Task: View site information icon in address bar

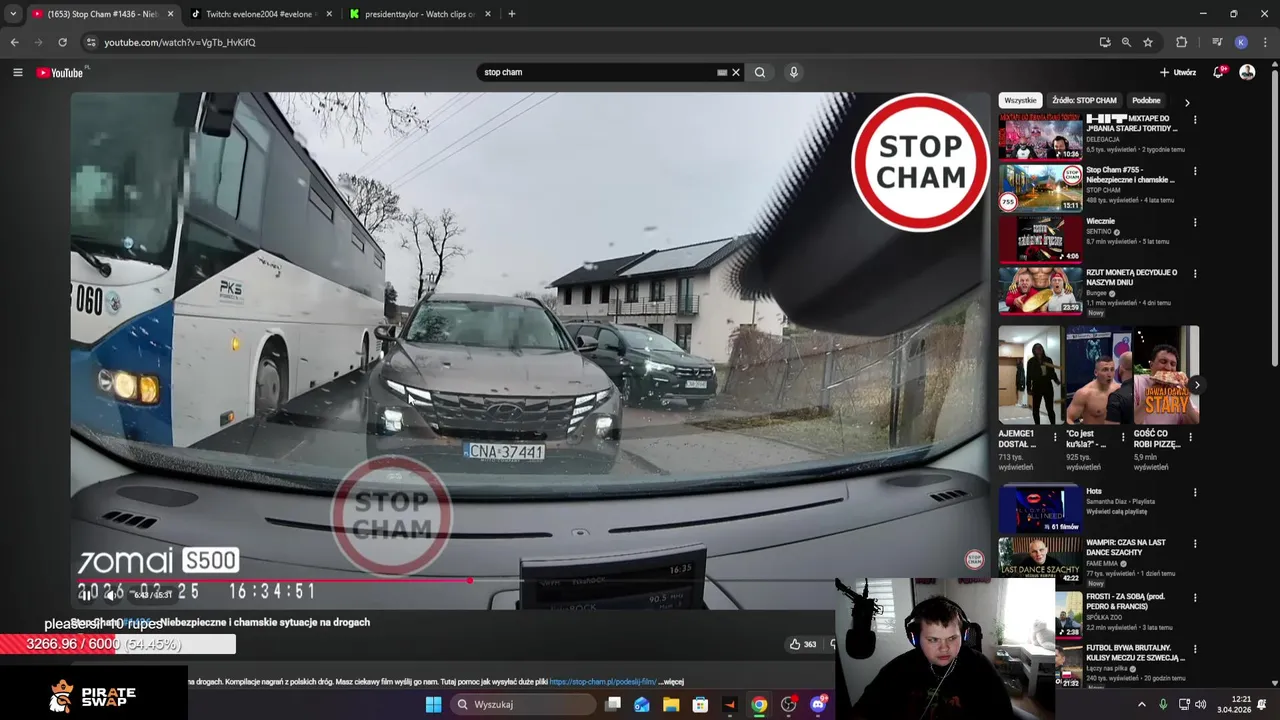Action: pyautogui.click(x=91, y=42)
